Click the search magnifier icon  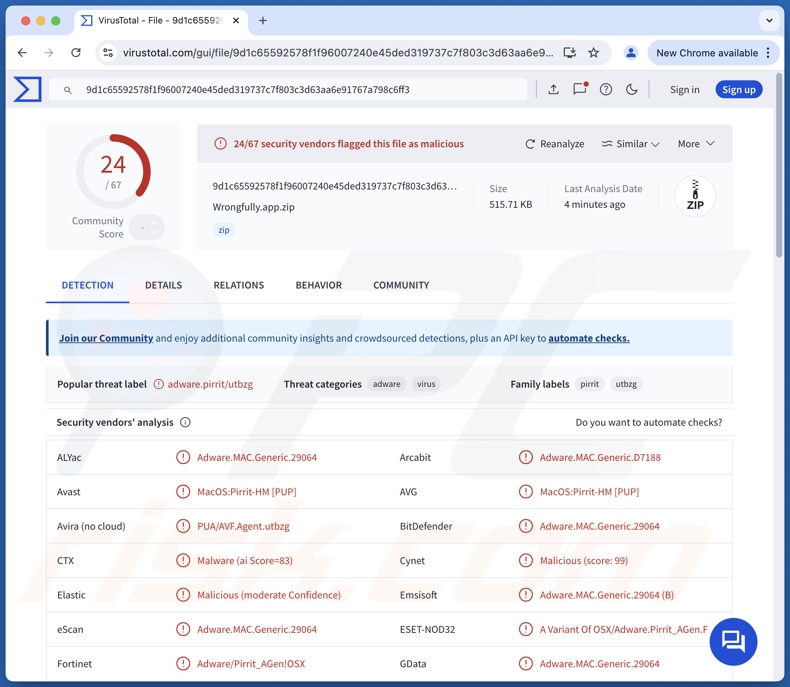pyautogui.click(x=68, y=90)
